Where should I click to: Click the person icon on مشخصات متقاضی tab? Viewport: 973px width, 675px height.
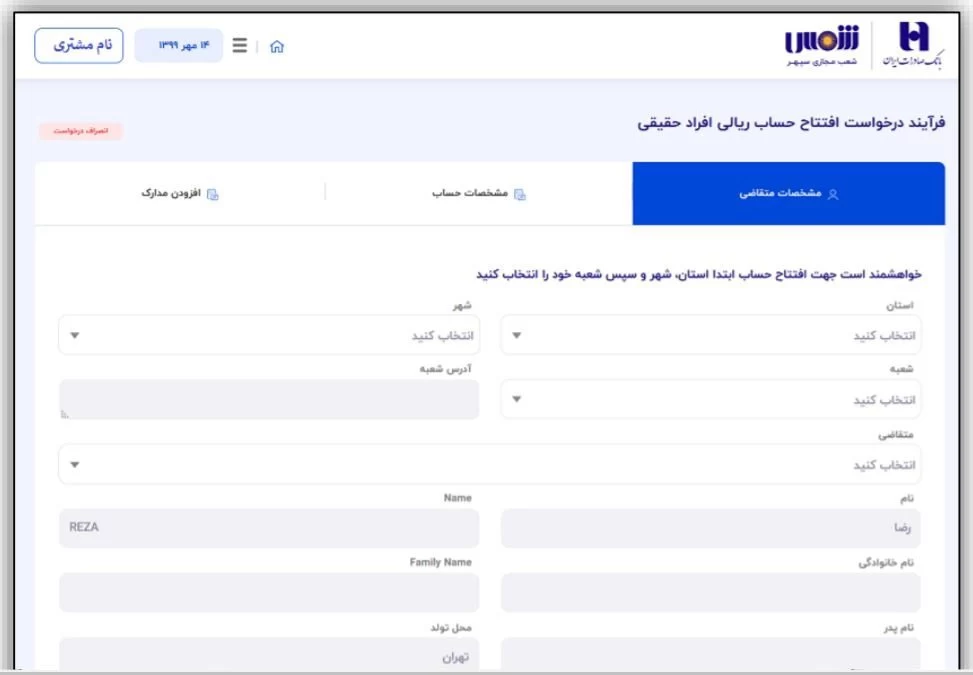(833, 194)
